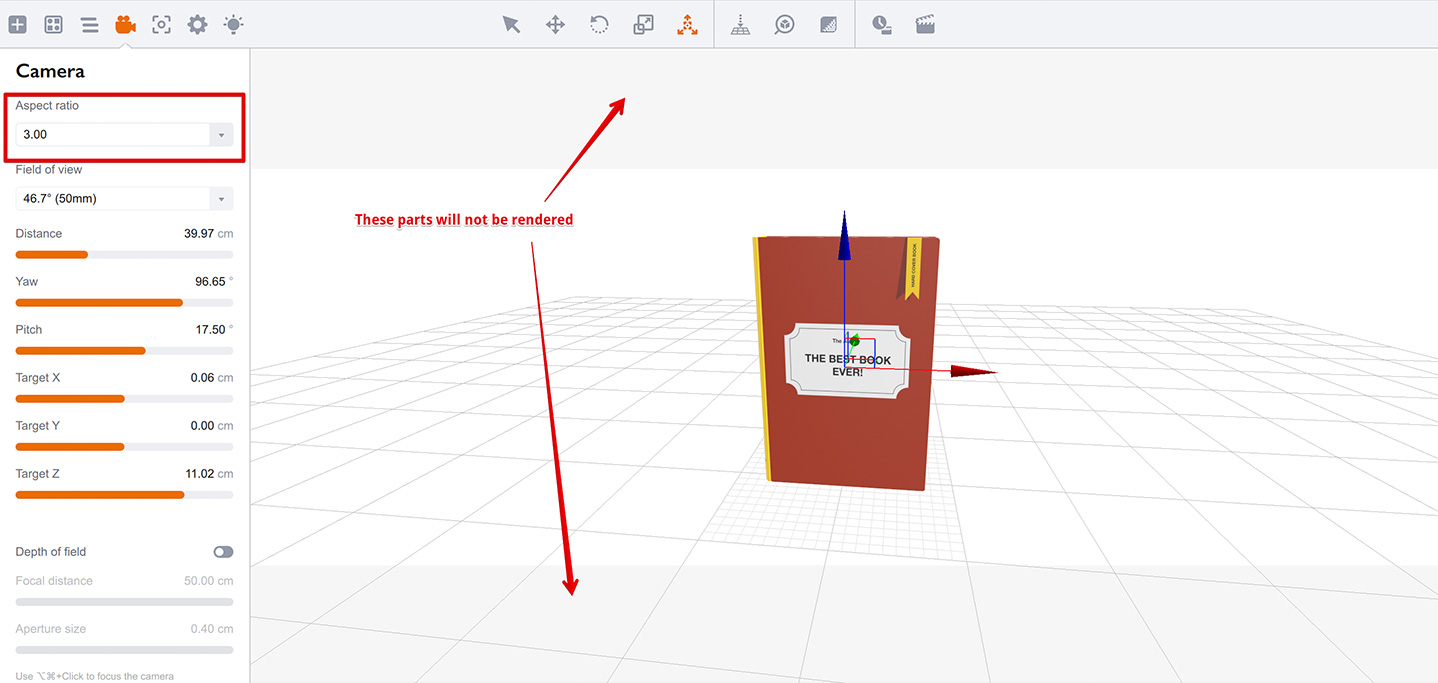Toggle the Depth of field switch

pos(223,552)
